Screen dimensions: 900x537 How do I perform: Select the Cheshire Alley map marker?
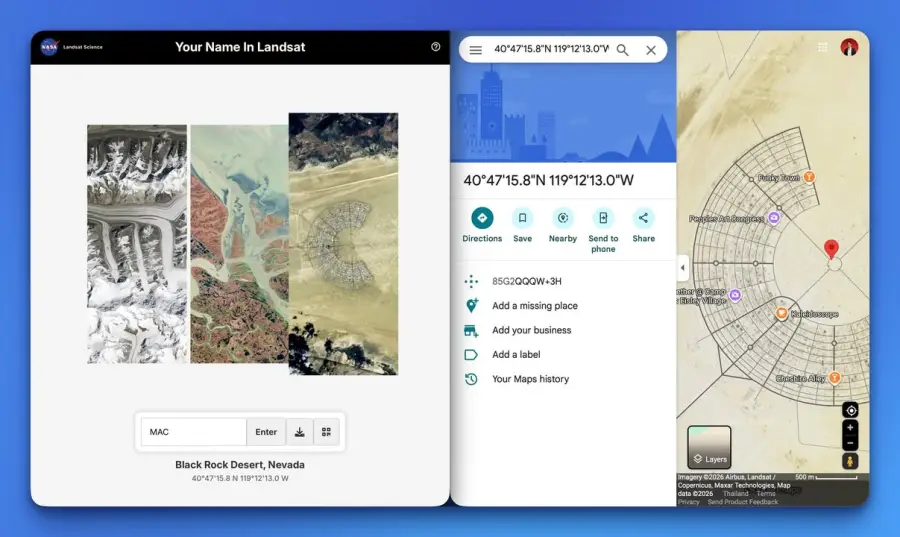[x=835, y=378]
